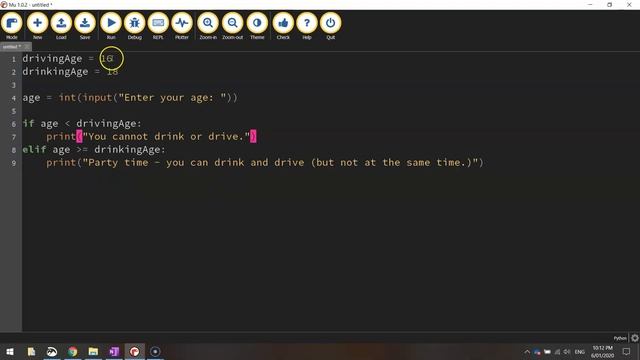Start the Debug tool
The height and width of the screenshot is (360, 640).
pos(135,26)
